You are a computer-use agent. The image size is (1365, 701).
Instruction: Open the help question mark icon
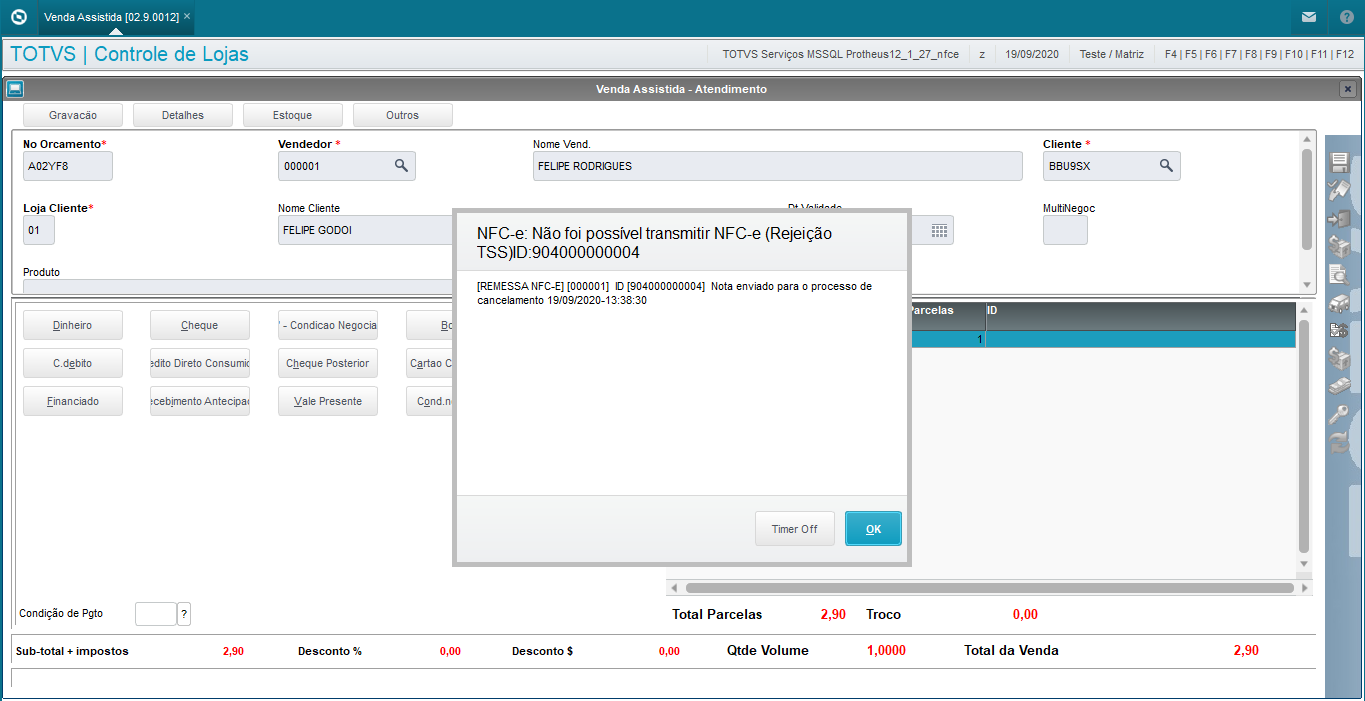click(x=1346, y=17)
